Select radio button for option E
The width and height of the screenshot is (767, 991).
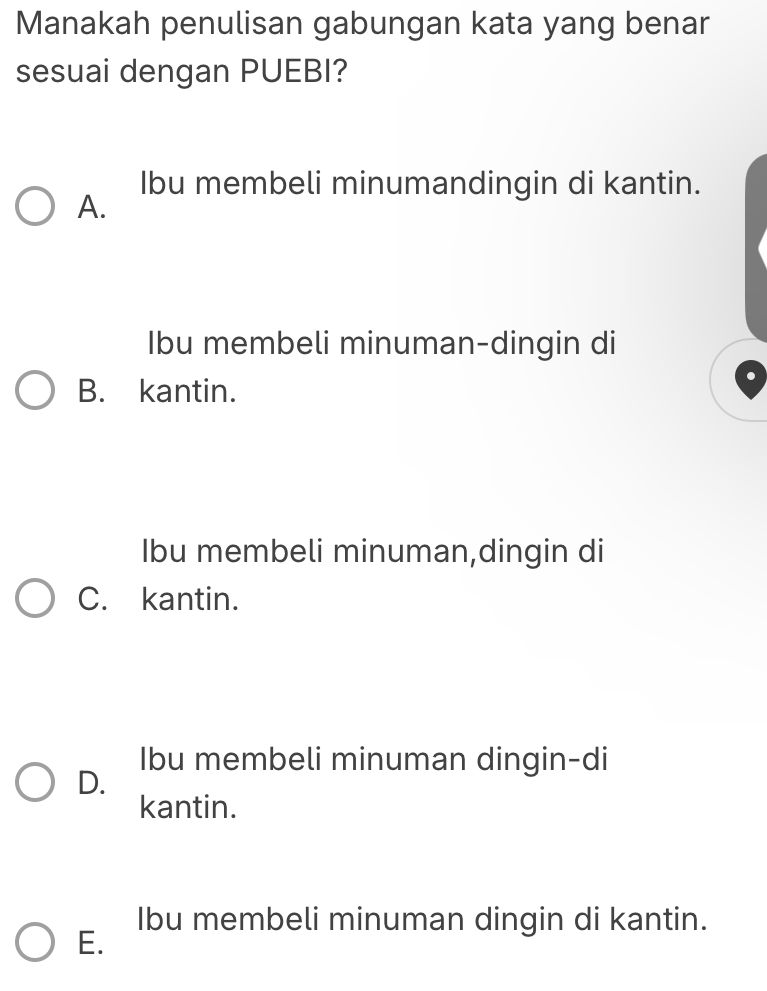pyautogui.click(x=34, y=941)
